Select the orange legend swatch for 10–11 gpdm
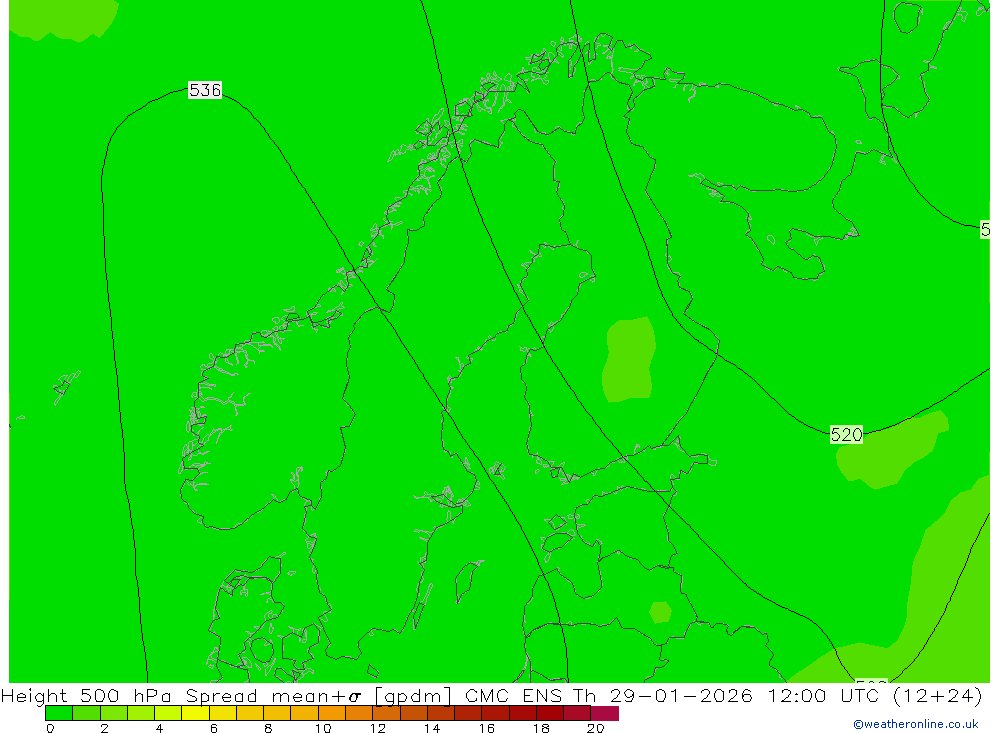The image size is (1000, 733). pos(332,713)
